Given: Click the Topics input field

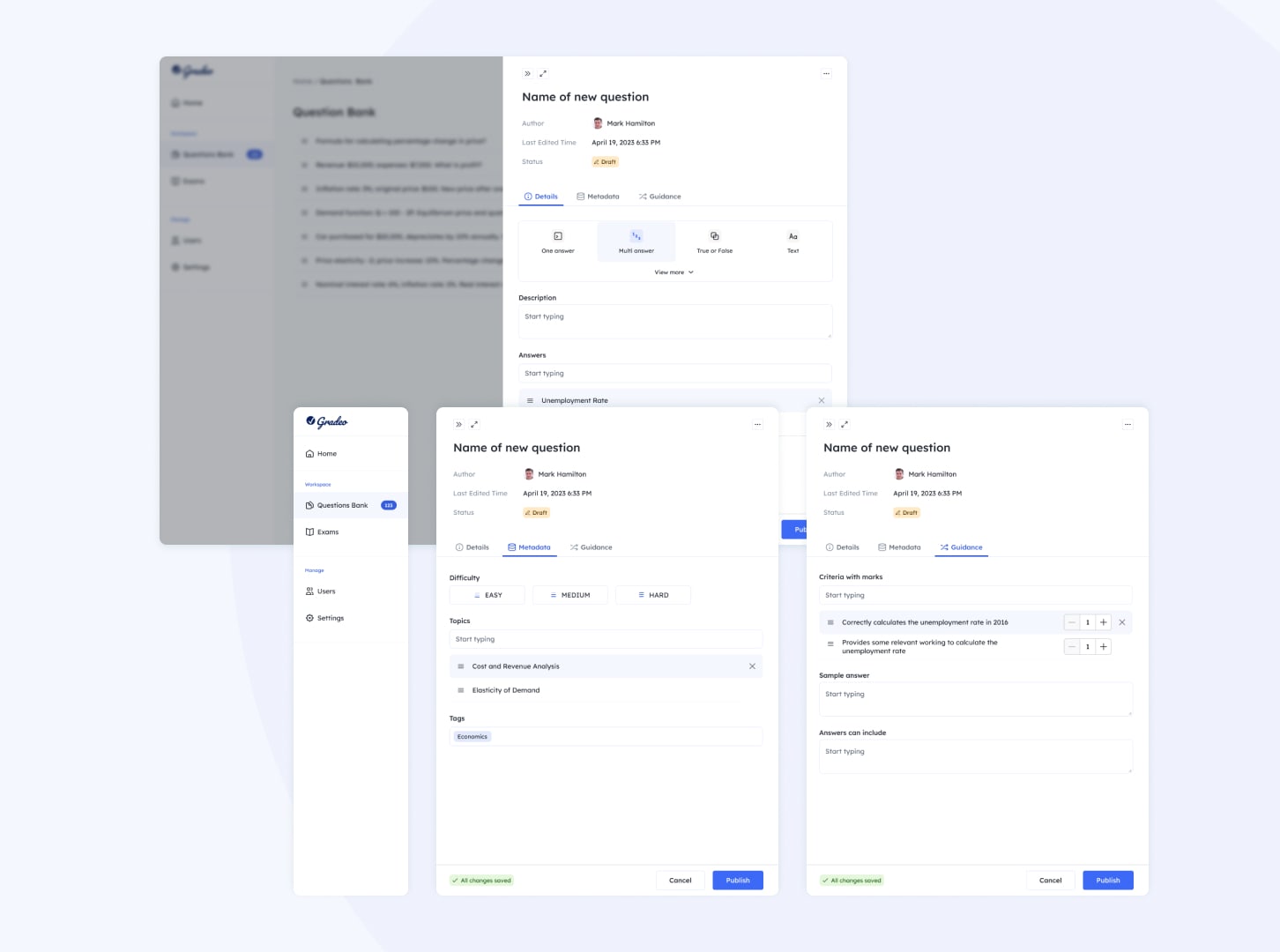Looking at the screenshot, I should tap(606, 639).
